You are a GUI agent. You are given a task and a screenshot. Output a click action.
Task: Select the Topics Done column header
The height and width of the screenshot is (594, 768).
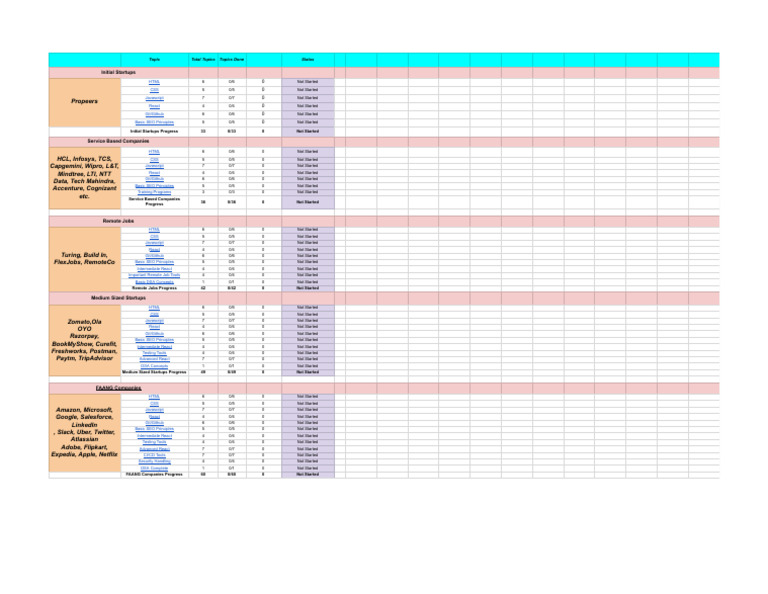click(x=232, y=60)
